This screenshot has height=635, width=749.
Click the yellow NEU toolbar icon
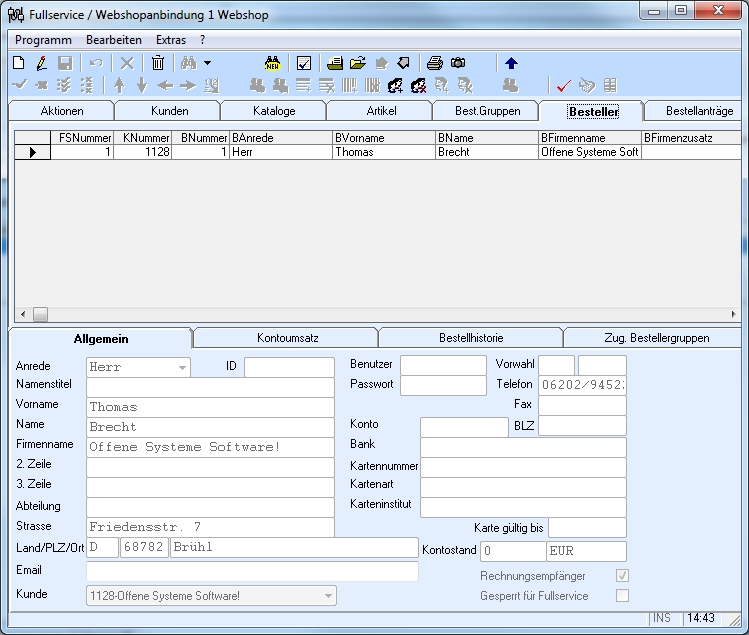[x=272, y=63]
